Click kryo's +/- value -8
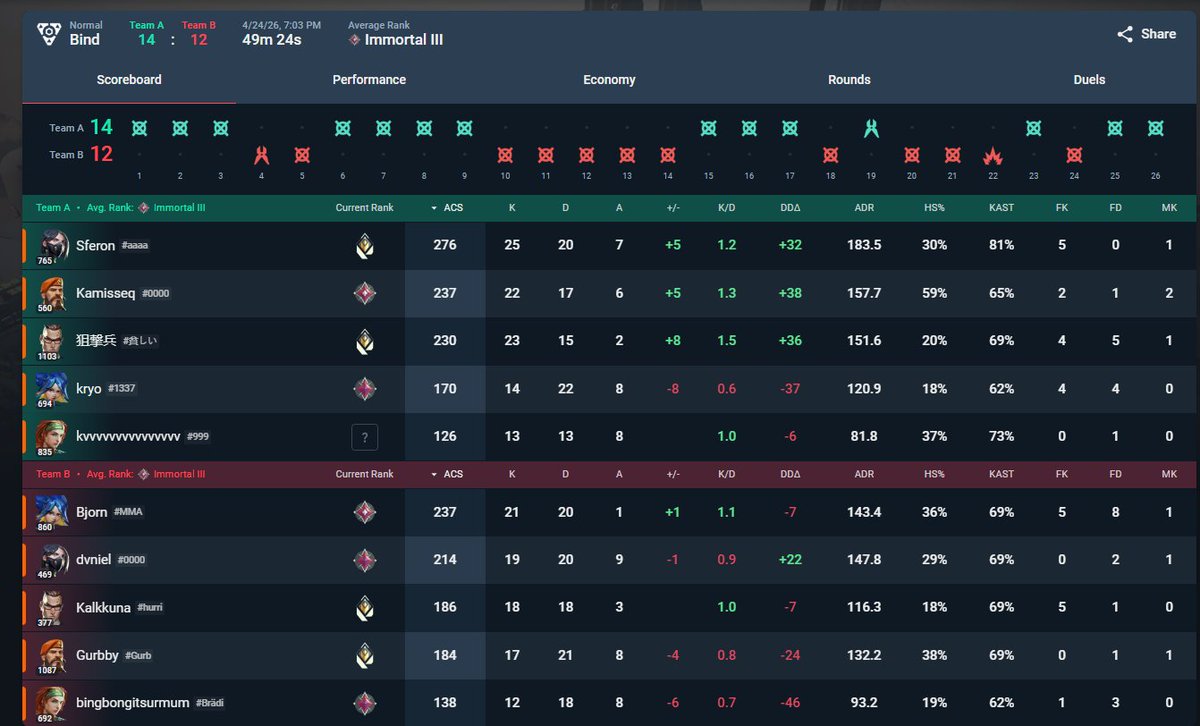Screen dimensions: 1200x726 (x=672, y=389)
